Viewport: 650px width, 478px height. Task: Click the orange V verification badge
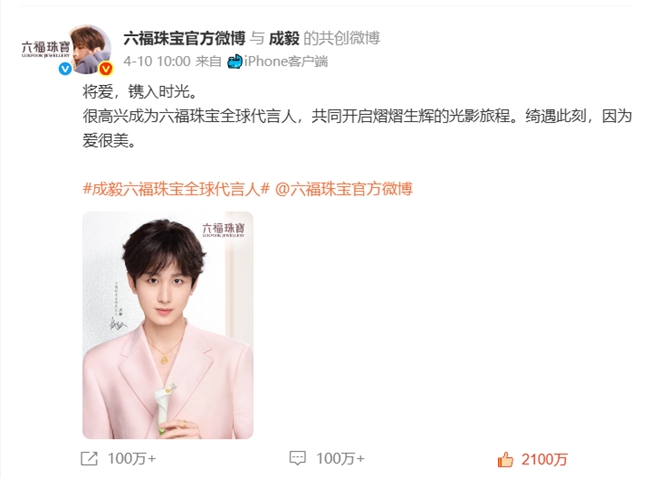coord(106,68)
